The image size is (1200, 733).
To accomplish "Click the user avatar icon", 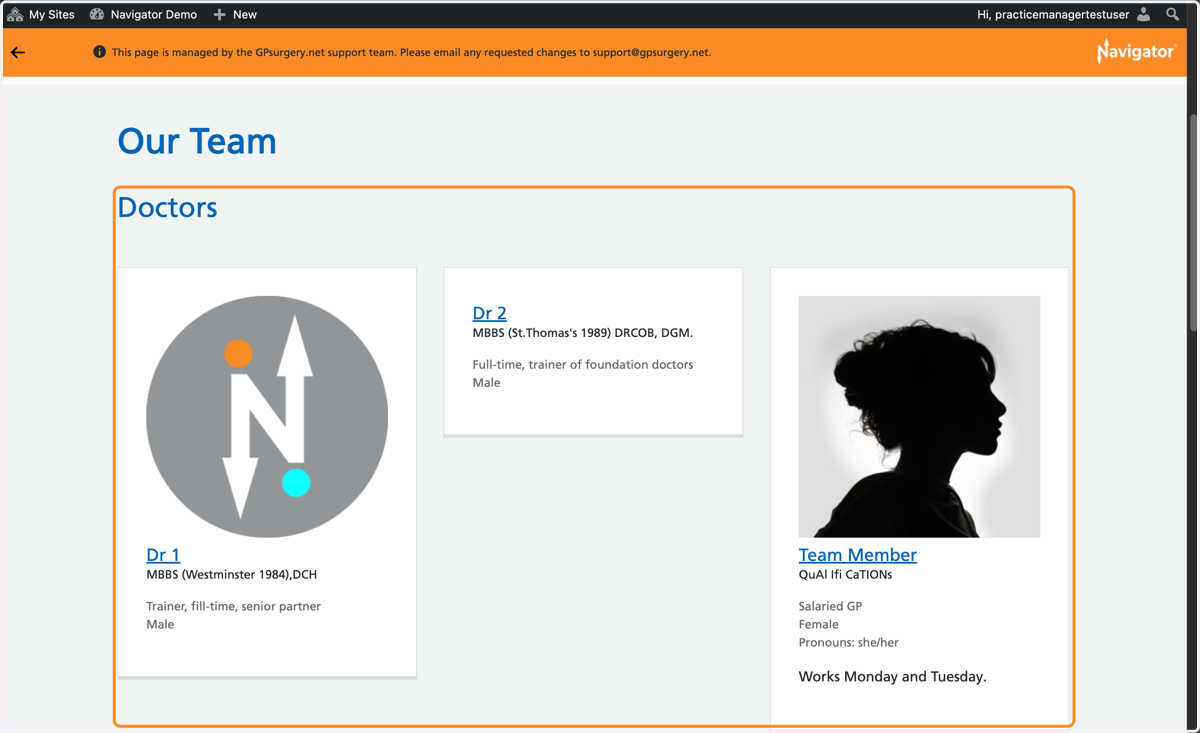I will pyautogui.click(x=1144, y=14).
